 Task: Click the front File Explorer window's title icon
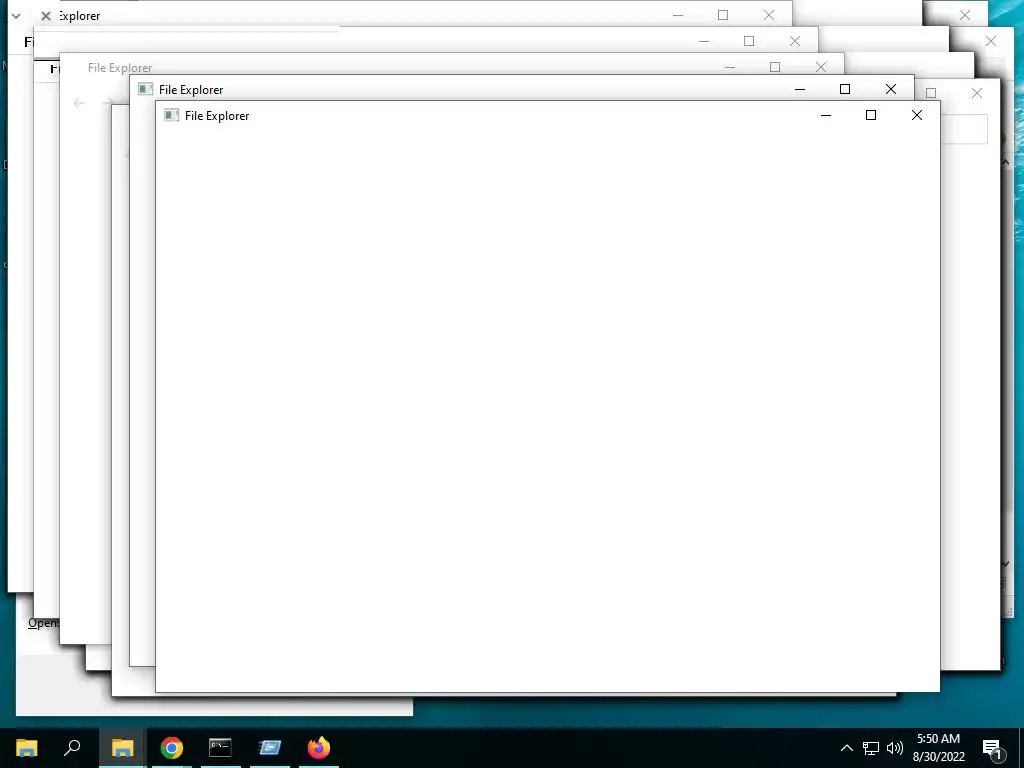(x=171, y=116)
